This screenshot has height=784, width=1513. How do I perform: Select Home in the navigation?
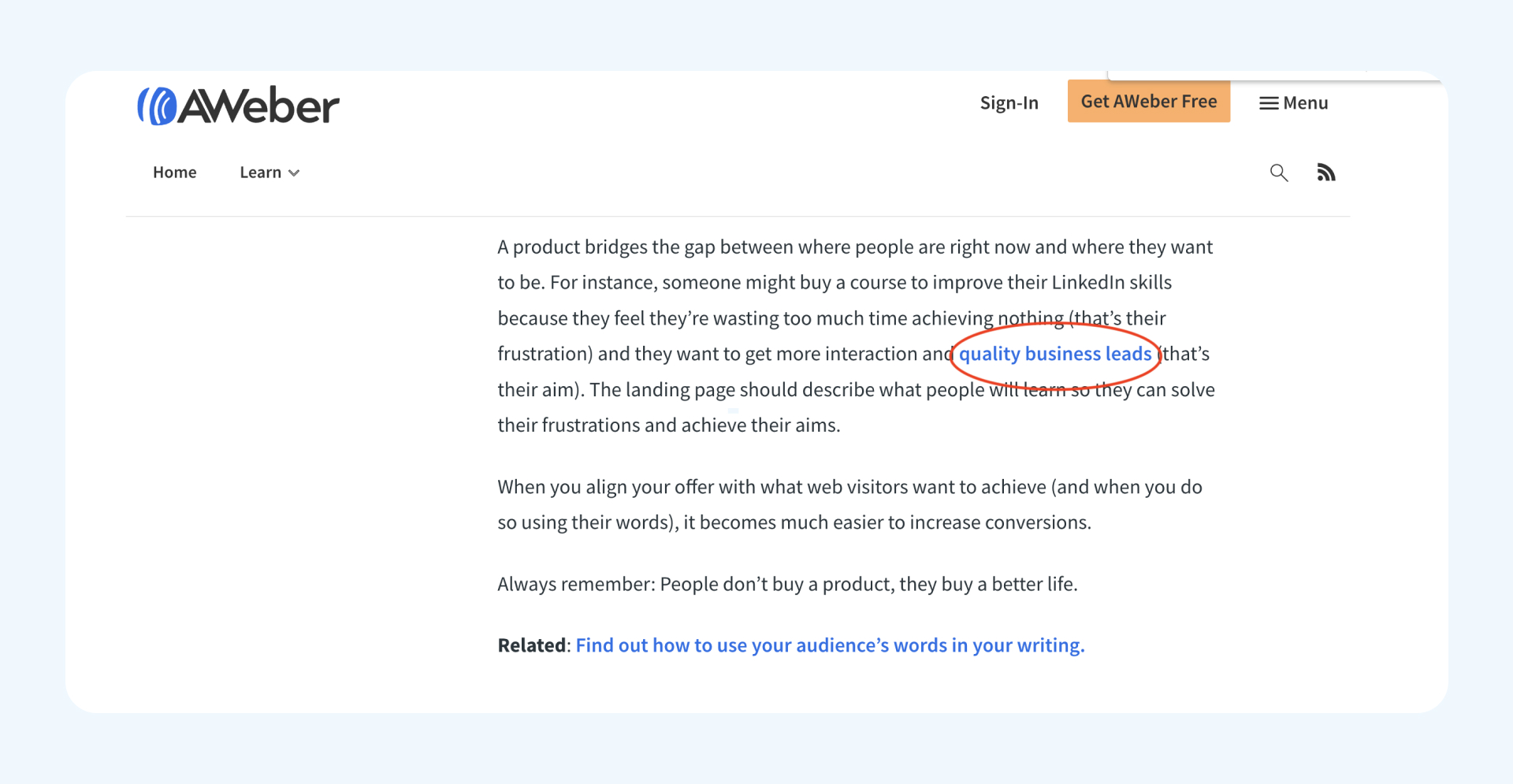(x=174, y=172)
